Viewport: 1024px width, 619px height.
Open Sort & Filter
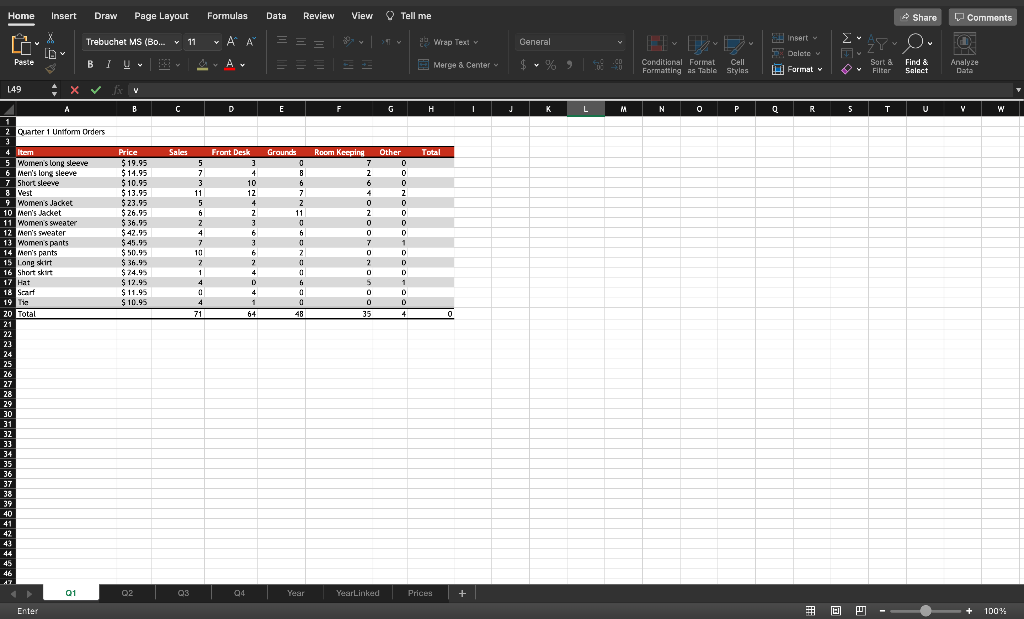tap(881, 54)
